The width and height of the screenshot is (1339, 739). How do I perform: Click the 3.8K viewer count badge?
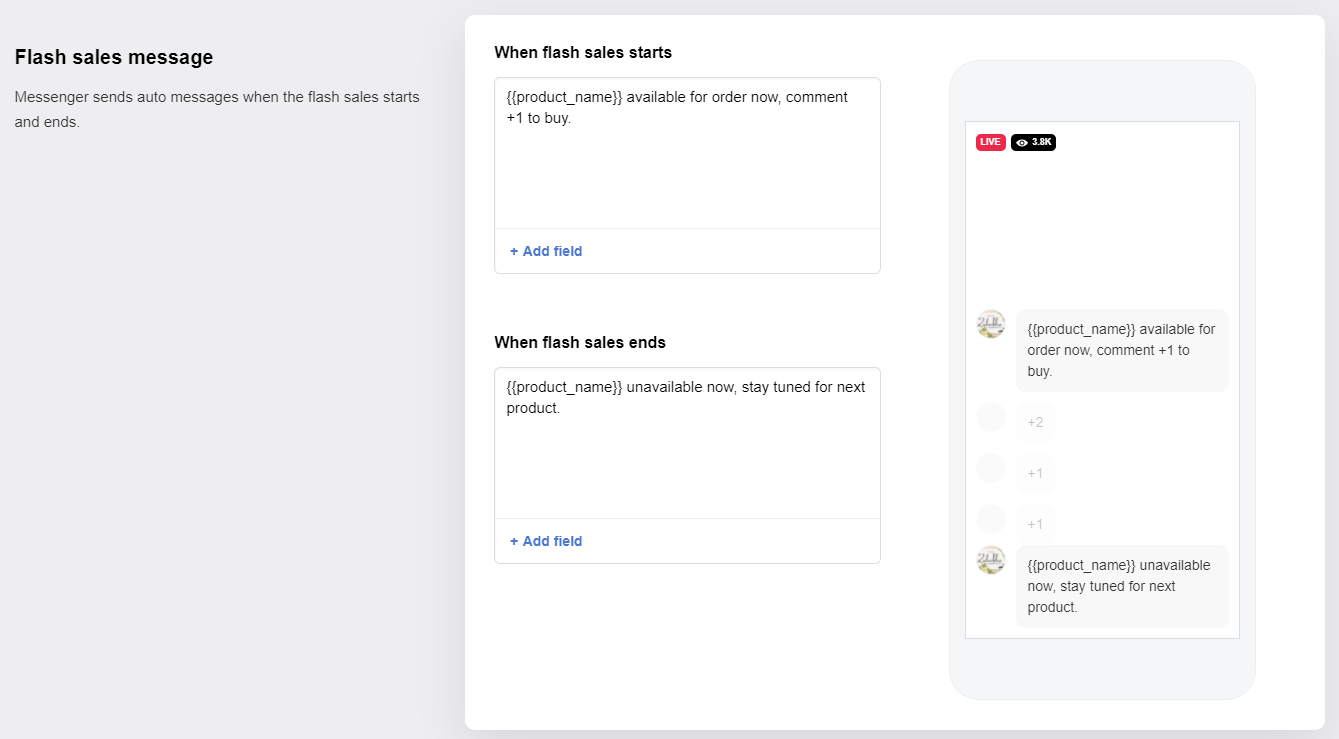point(1033,142)
